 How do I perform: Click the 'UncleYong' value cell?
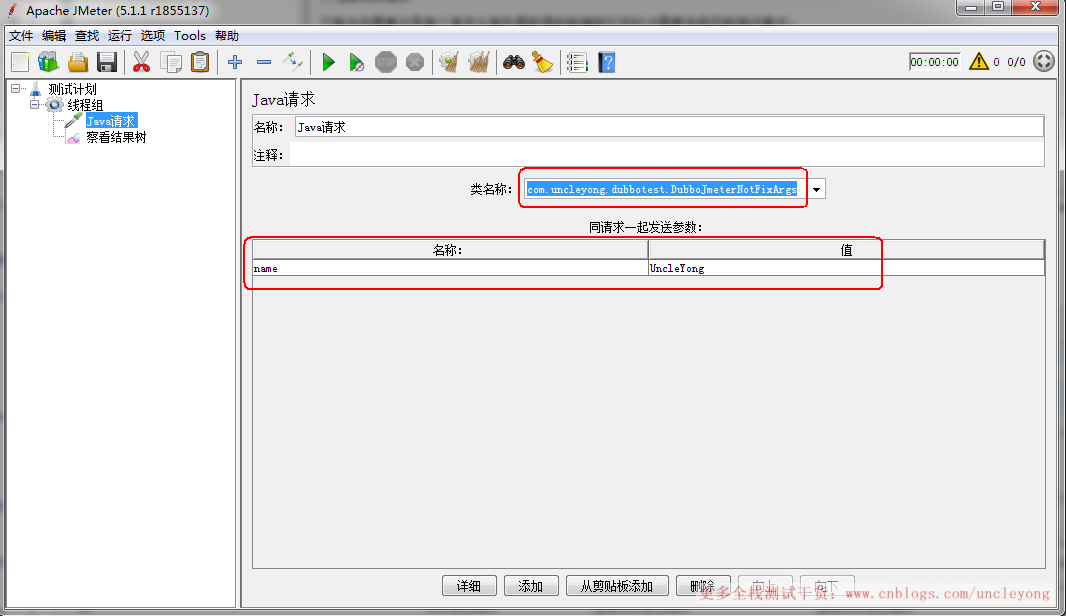click(x=846, y=269)
